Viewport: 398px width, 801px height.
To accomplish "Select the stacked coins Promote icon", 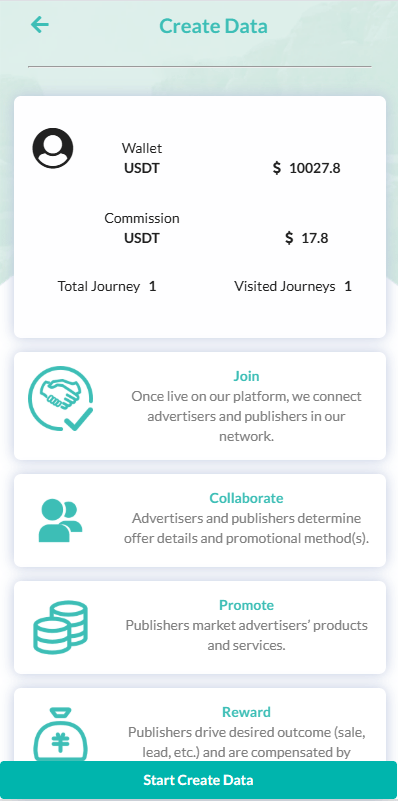I will click(x=60, y=627).
